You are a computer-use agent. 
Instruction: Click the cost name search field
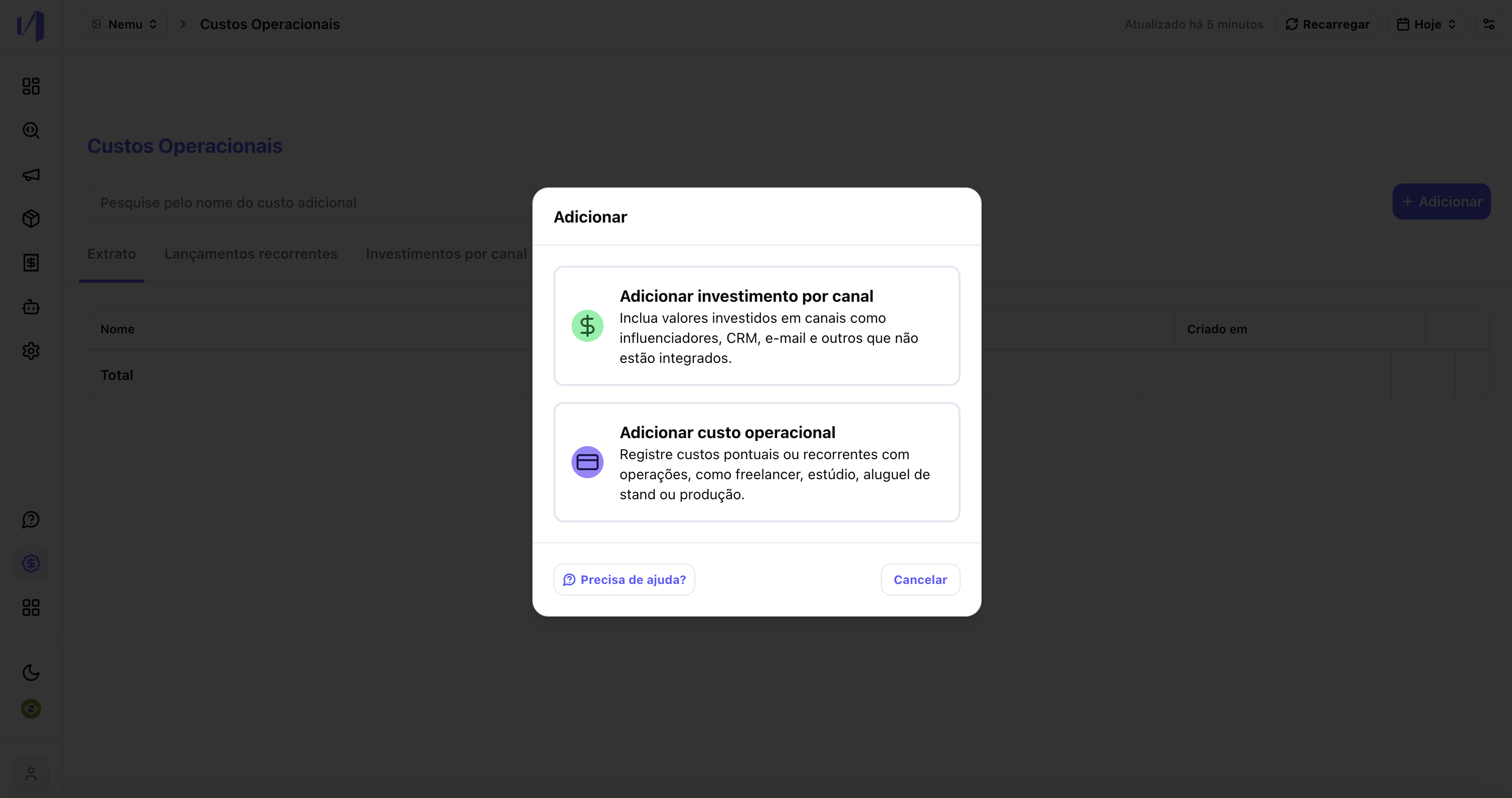pyautogui.click(x=311, y=203)
